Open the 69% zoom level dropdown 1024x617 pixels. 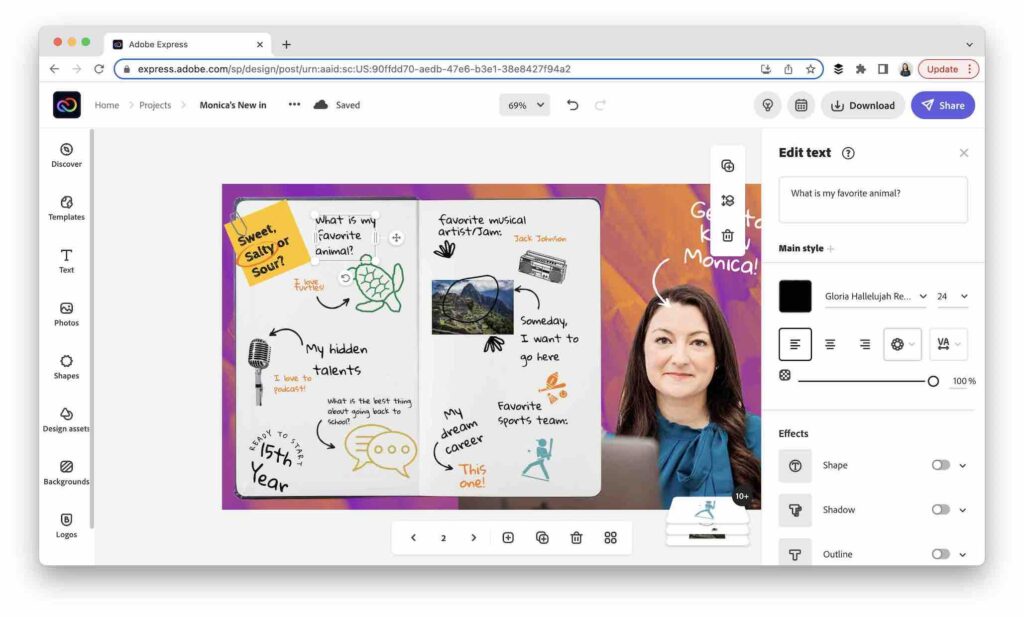coord(525,105)
